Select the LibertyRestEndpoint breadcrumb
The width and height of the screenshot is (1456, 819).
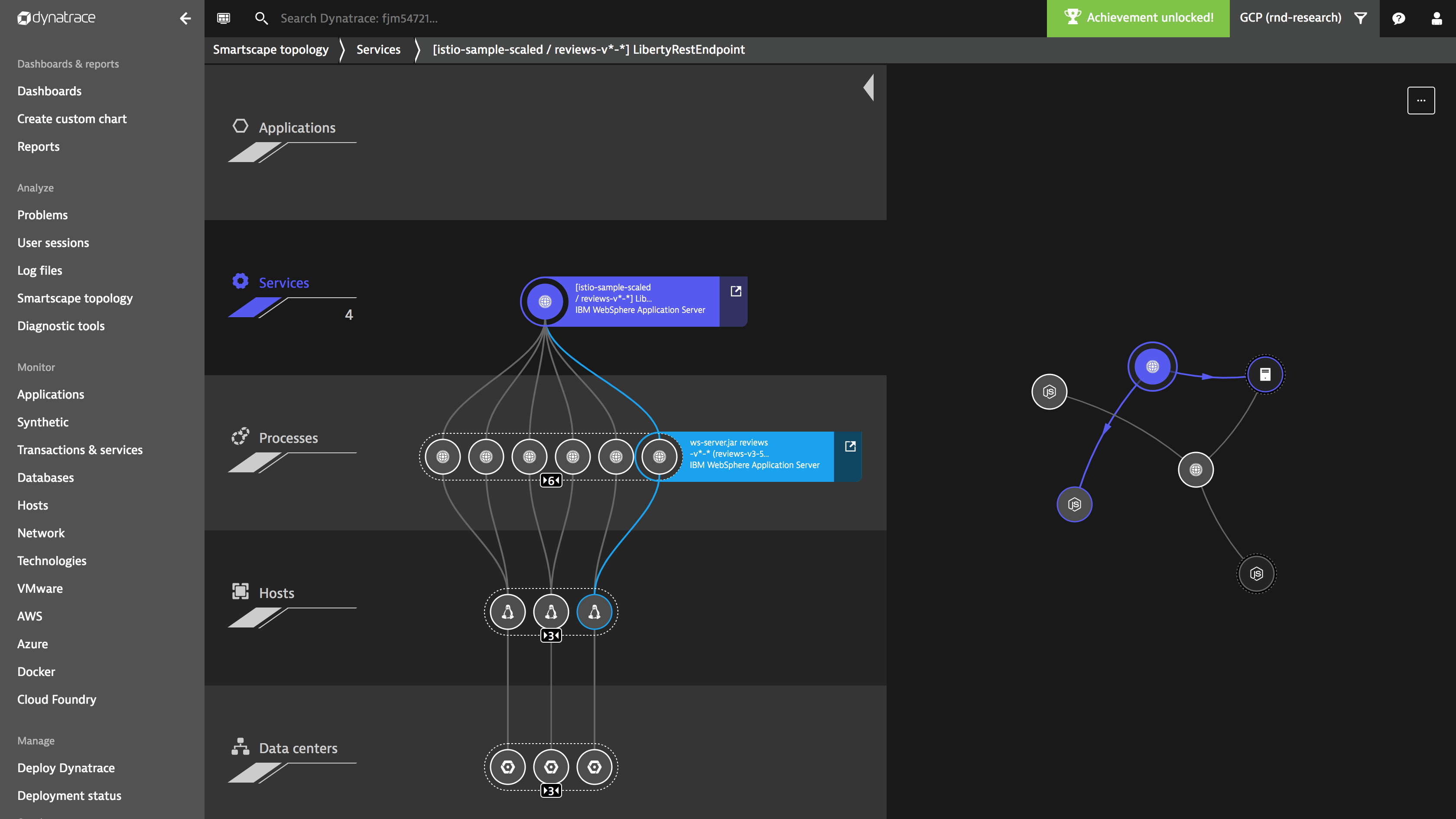click(x=589, y=50)
